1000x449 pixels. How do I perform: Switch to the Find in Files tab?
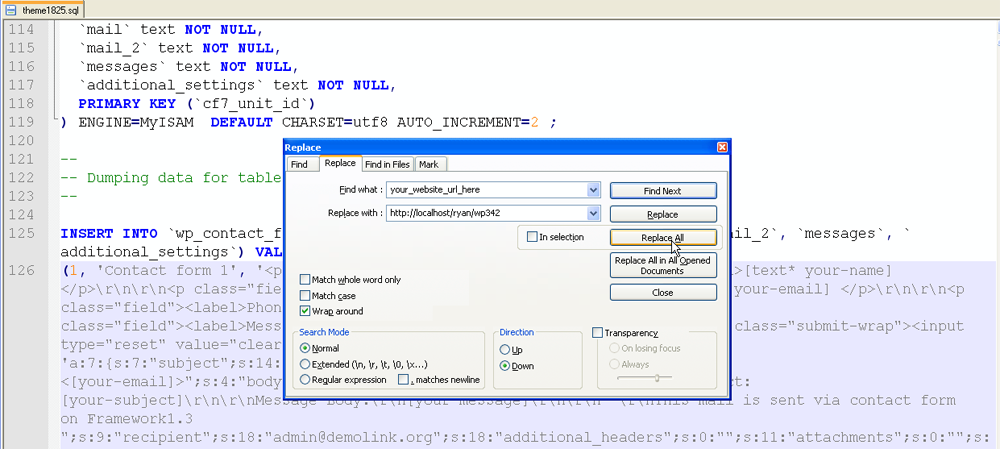[x=386, y=164]
